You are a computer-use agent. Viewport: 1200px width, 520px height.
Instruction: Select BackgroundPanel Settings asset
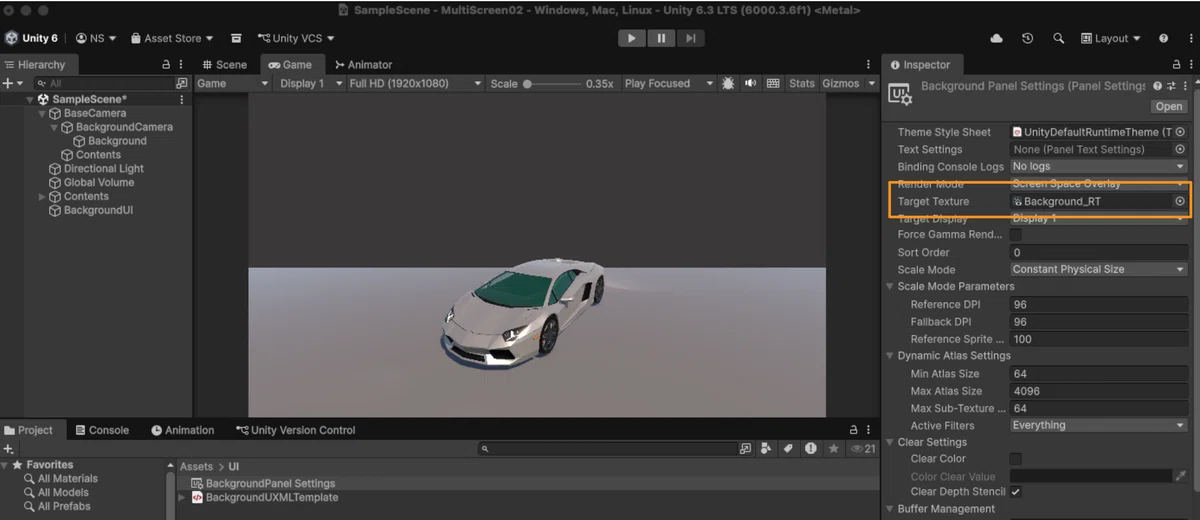click(x=270, y=484)
